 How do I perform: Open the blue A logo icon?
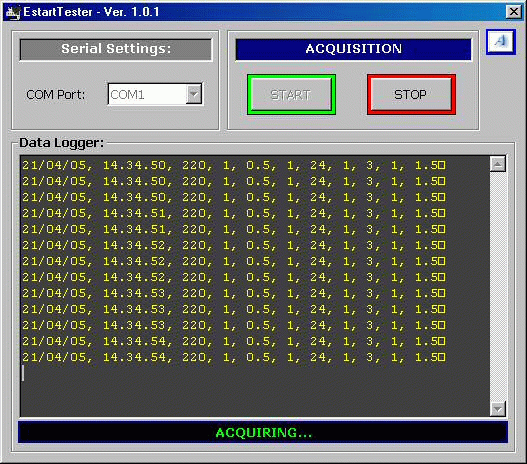point(501,42)
